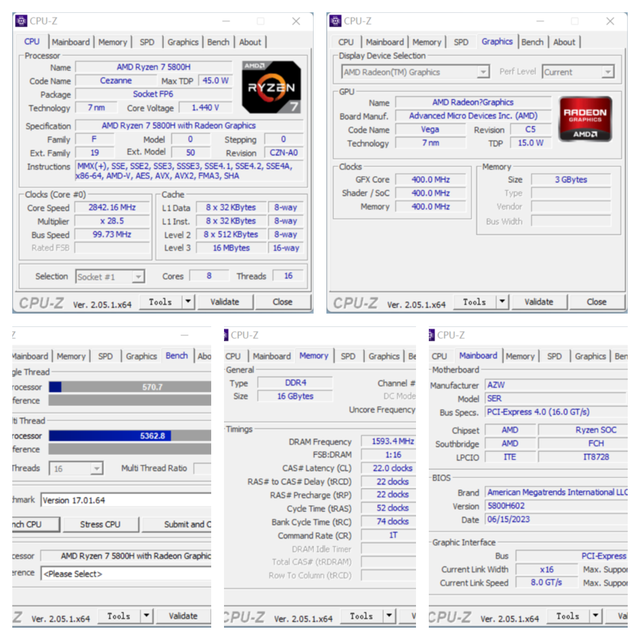Screen dimensions: 640x640
Task: Open Tools dropdown arrow in Bench window
Action: (147, 616)
